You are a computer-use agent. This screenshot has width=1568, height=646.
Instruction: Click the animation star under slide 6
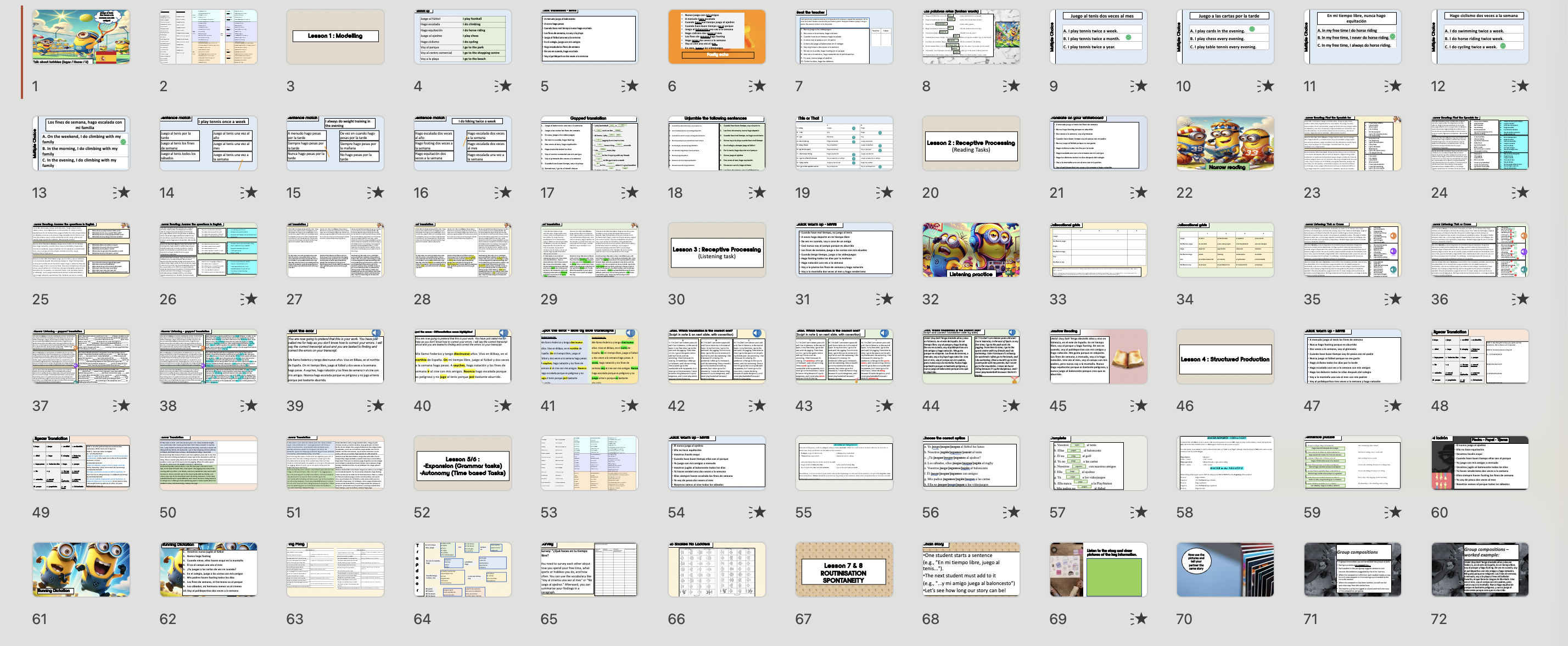tap(757, 86)
